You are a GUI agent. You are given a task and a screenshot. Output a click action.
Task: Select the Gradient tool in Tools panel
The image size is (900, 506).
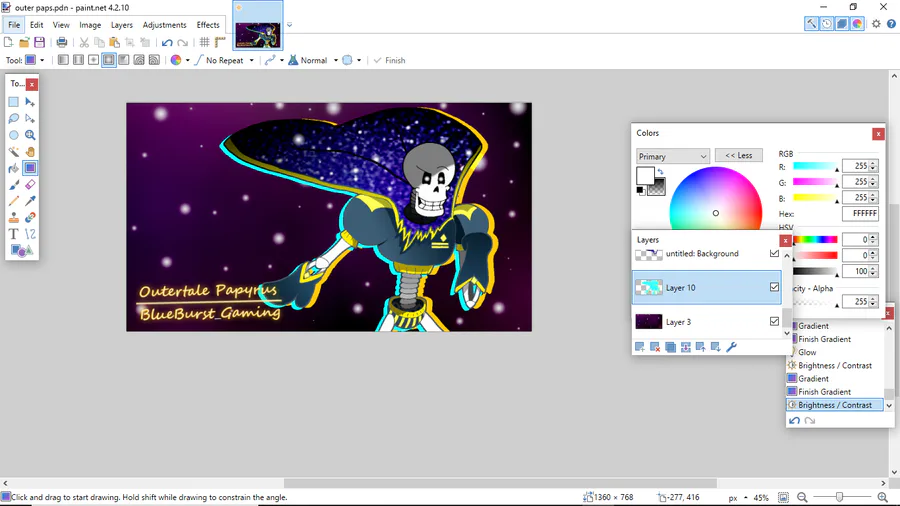pos(30,168)
